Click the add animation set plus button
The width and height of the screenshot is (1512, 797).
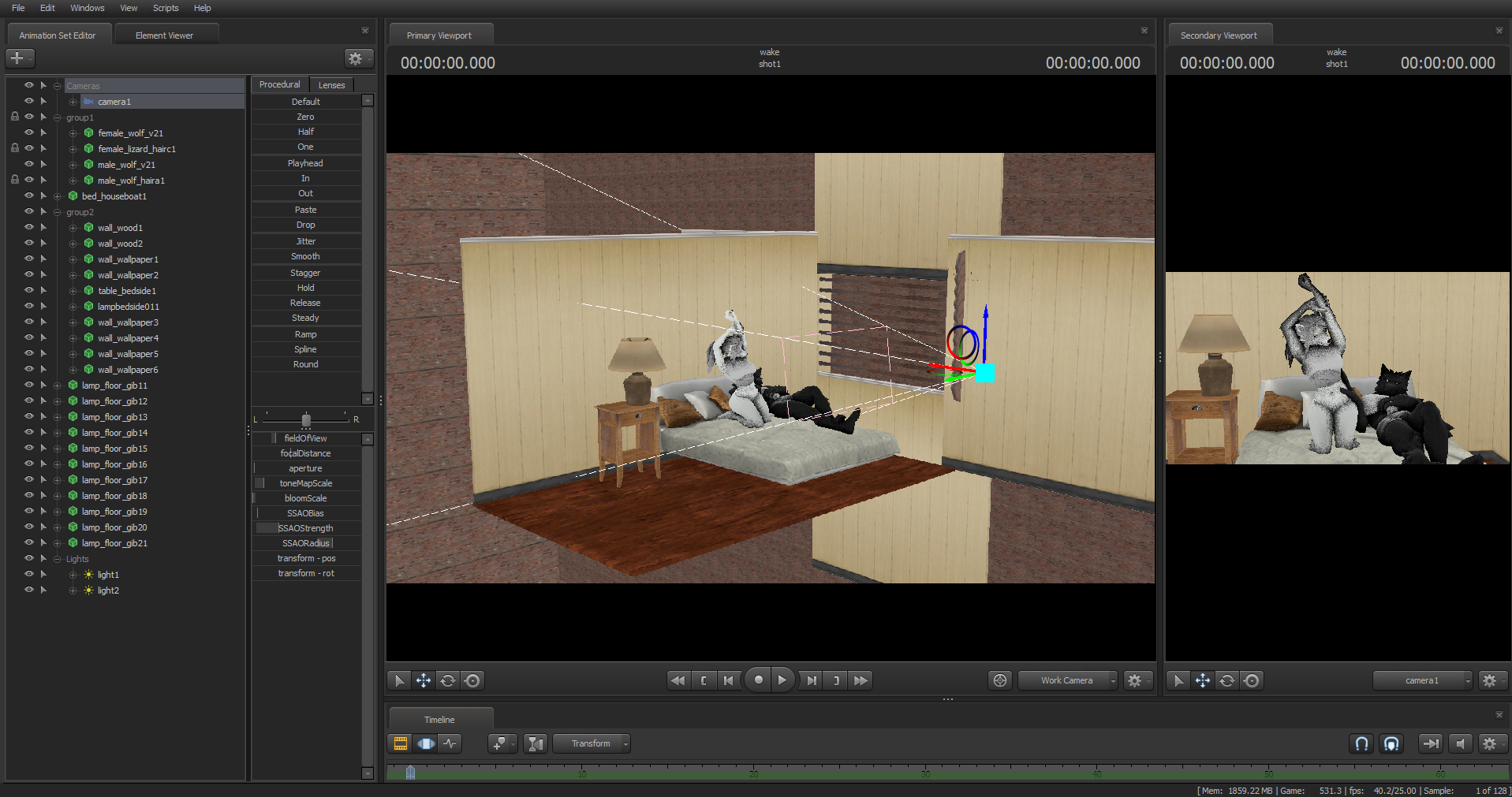17,58
